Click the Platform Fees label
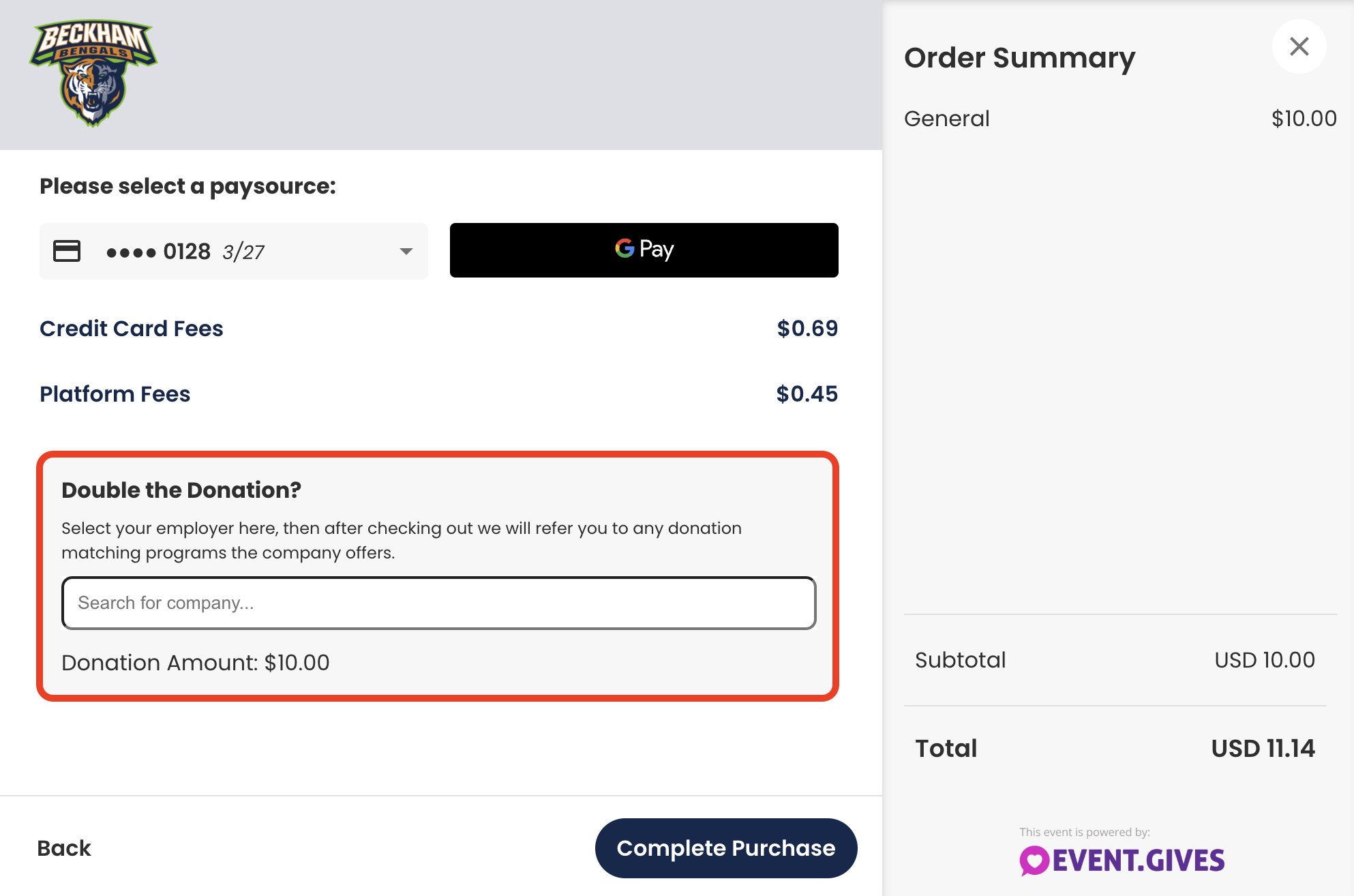Image resolution: width=1354 pixels, height=896 pixels. (115, 394)
